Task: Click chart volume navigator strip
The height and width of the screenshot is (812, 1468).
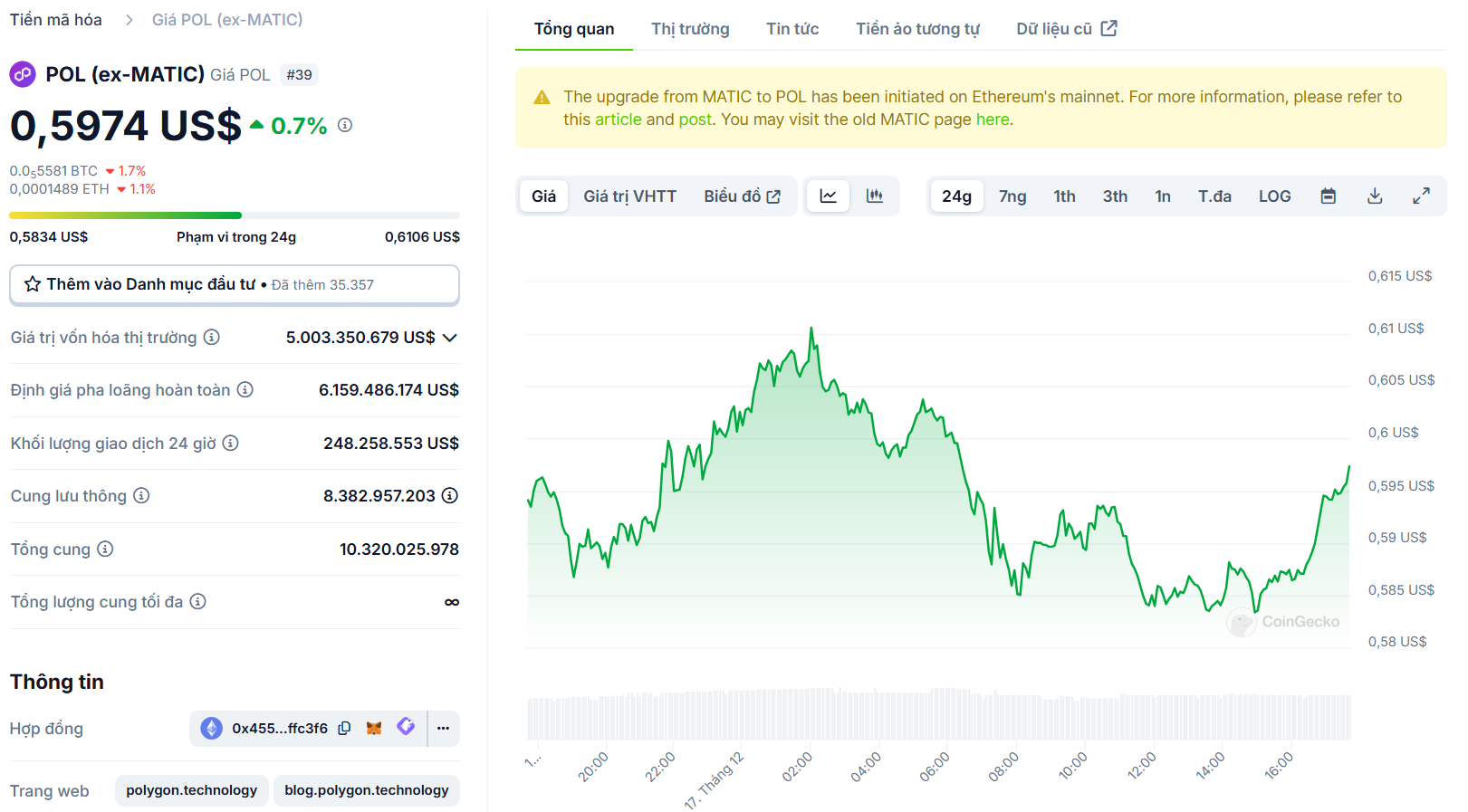Action: coord(938,715)
